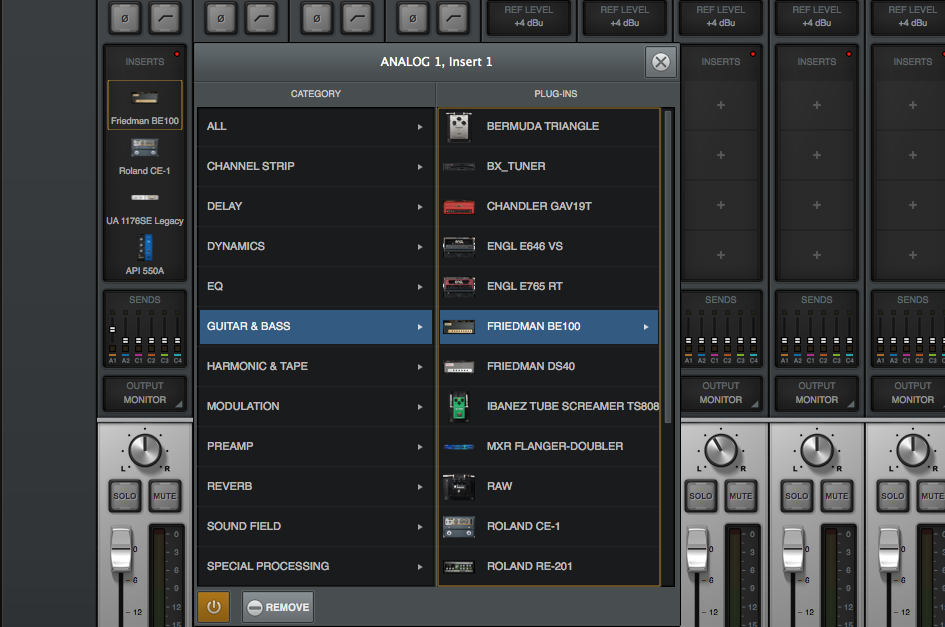Select the BERMUDA TRIANGLE plug-in
Screen dimensions: 945x627
pos(549,127)
